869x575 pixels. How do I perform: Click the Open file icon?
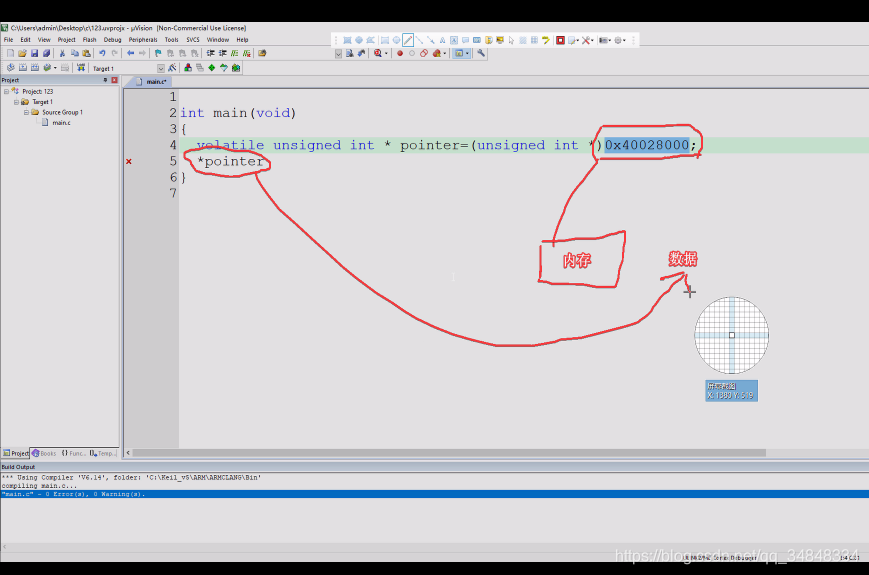tap(22, 53)
